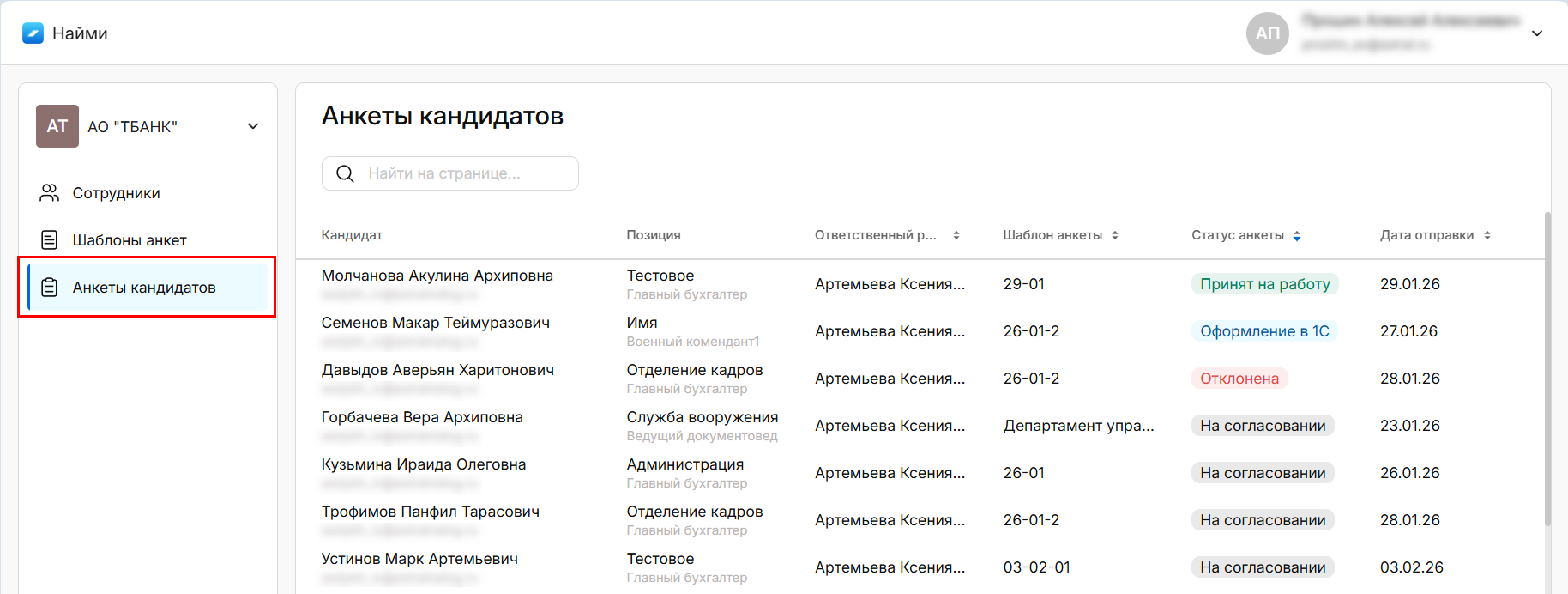Image resolution: width=1568 pixels, height=594 pixels.
Task: Toggle sorting on Статус анкеты column
Action: pos(1296,236)
